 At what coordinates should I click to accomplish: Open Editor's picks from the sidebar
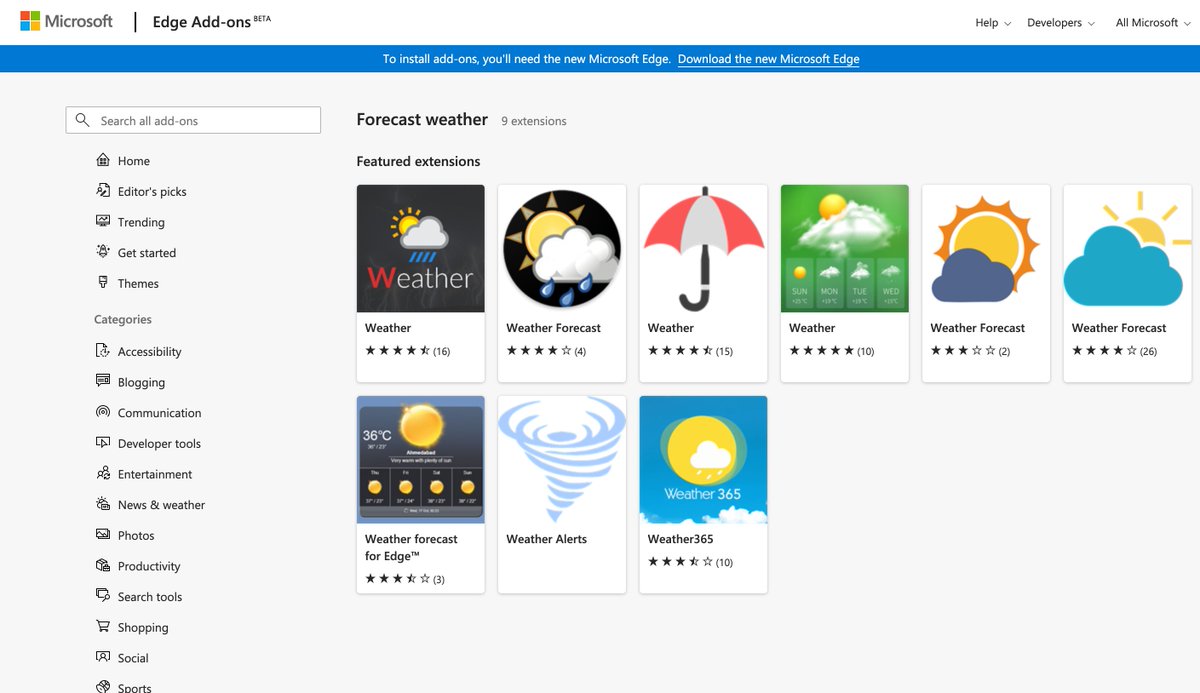(103, 191)
